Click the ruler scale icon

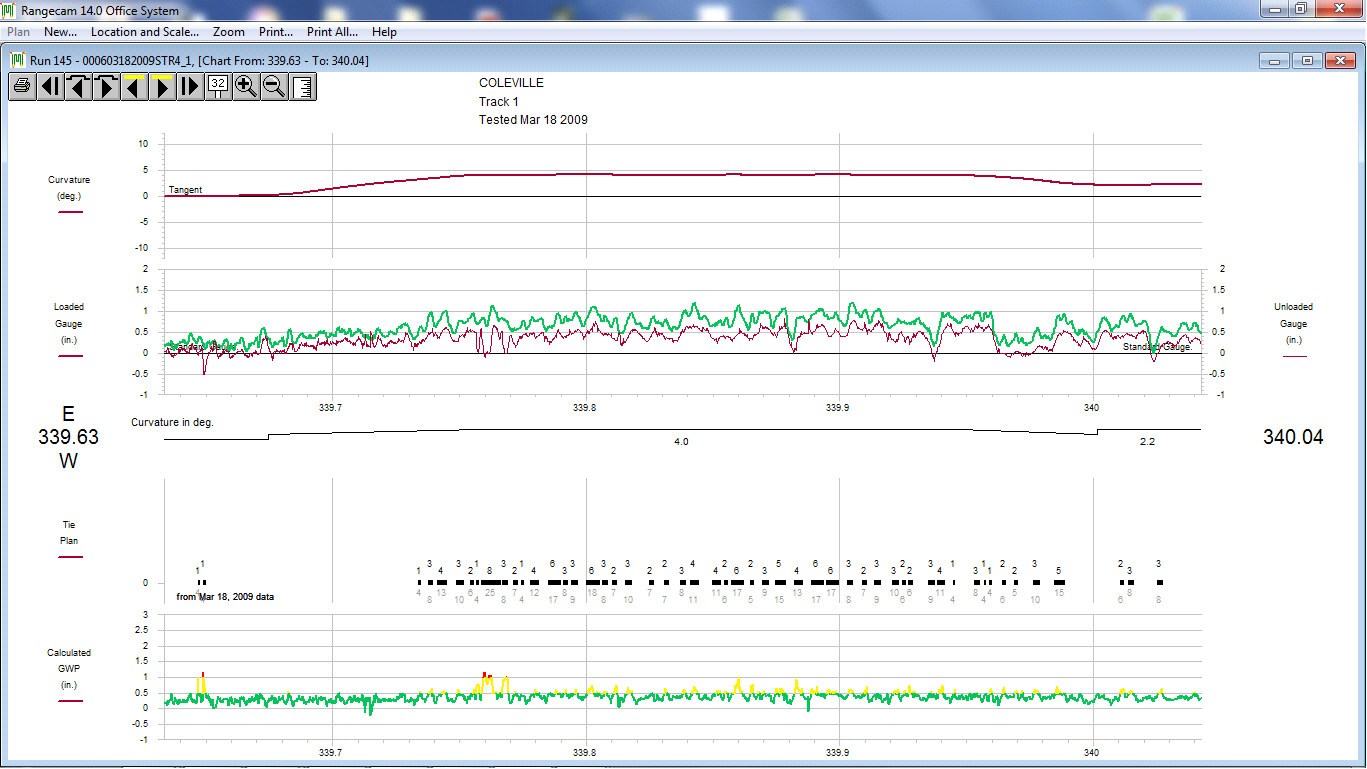pyautogui.click(x=302, y=87)
